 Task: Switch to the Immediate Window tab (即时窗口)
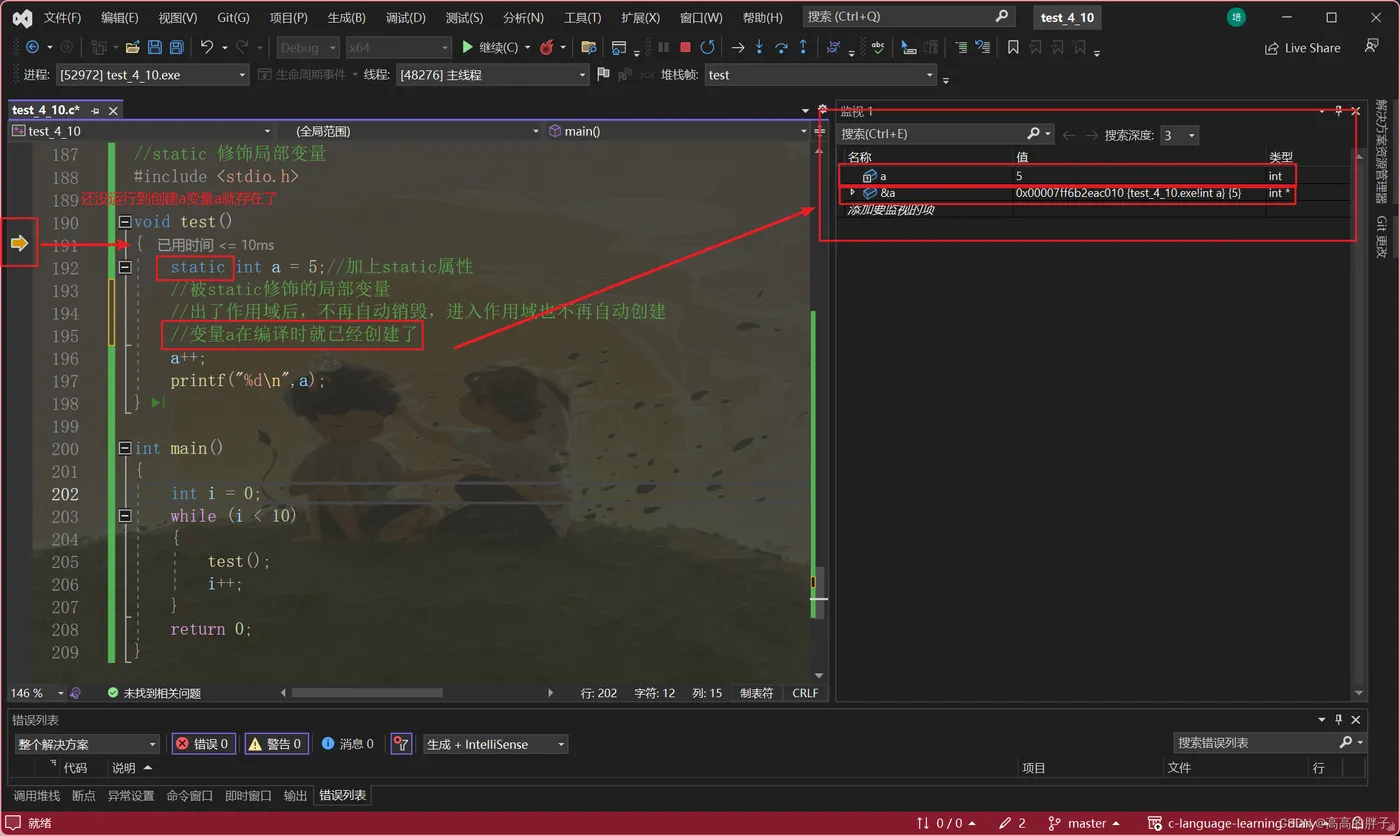pyautogui.click(x=248, y=796)
